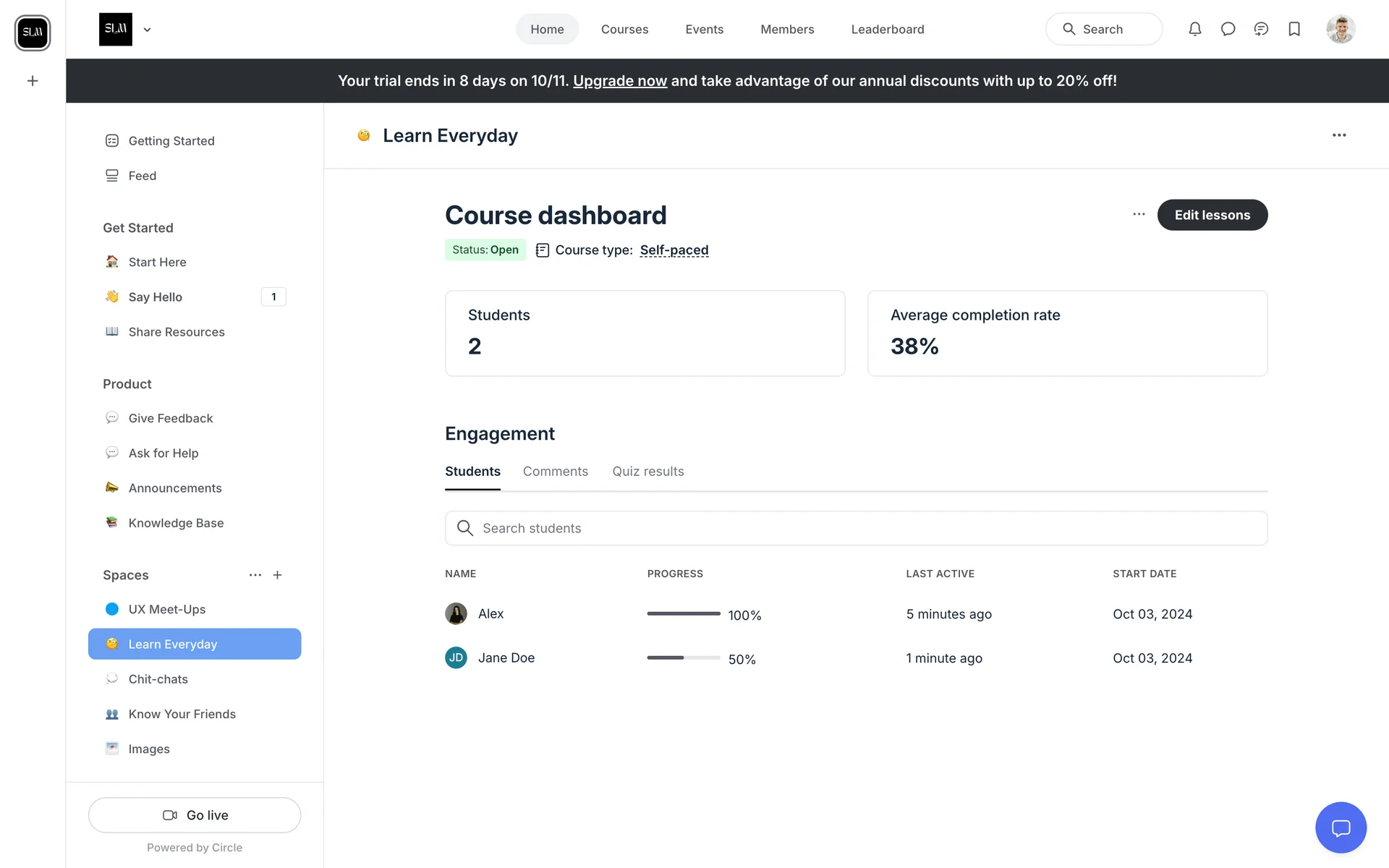Open Learn Everyday space options menu
The height and width of the screenshot is (868, 1389).
click(x=1339, y=135)
